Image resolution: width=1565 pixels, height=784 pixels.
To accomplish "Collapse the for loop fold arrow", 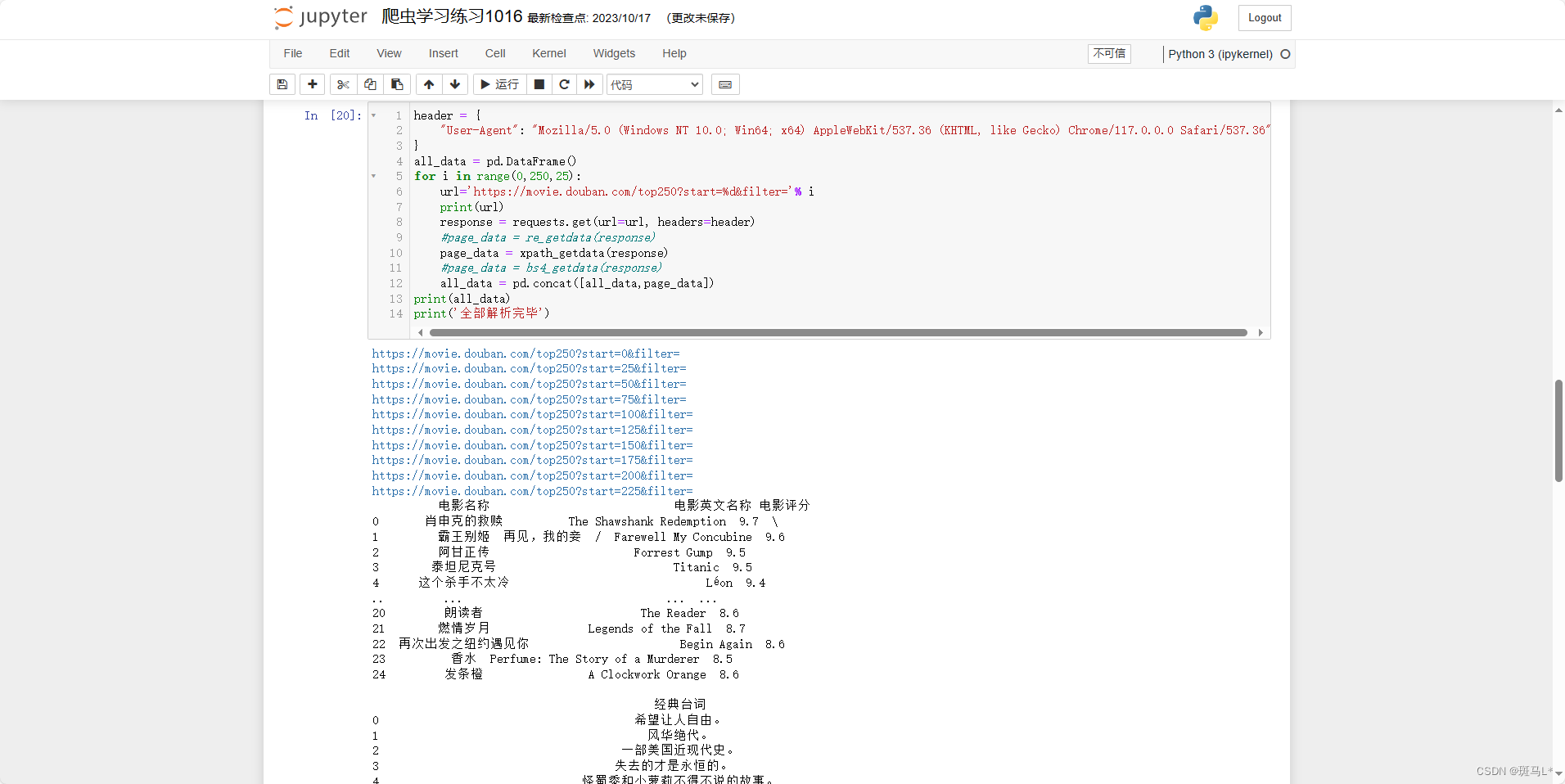I will 374,176.
